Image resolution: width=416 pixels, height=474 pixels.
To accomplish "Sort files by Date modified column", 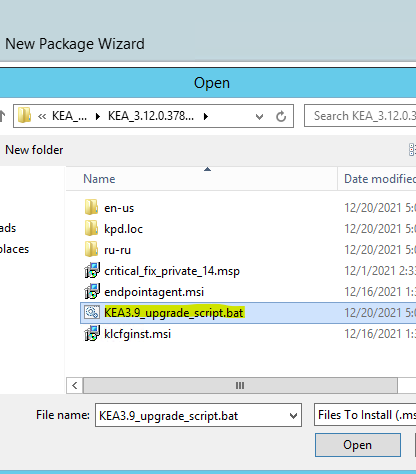I will [x=377, y=179].
